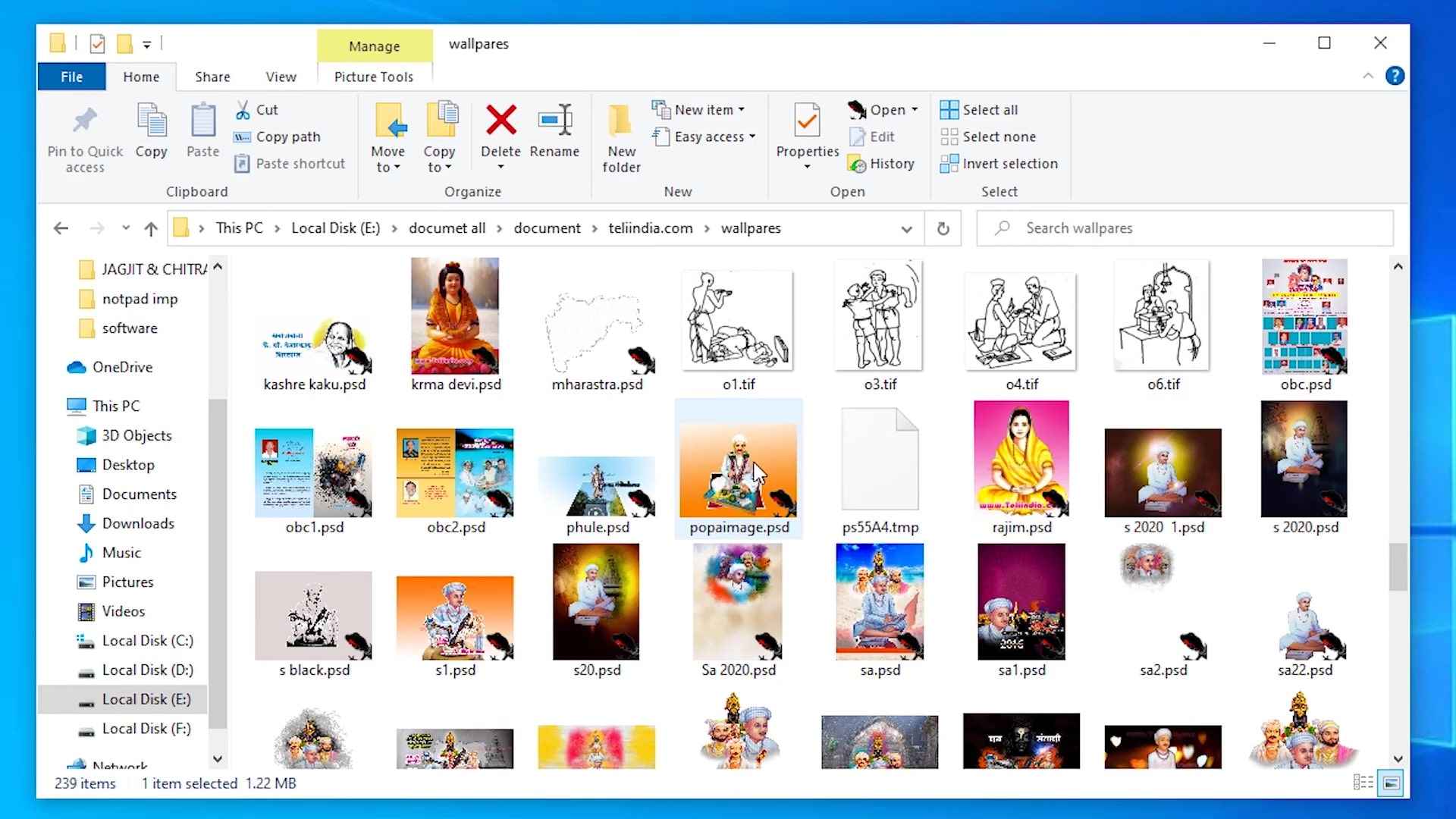This screenshot has width=1456, height=819.
Task: Create a New folder
Action: pos(621,138)
